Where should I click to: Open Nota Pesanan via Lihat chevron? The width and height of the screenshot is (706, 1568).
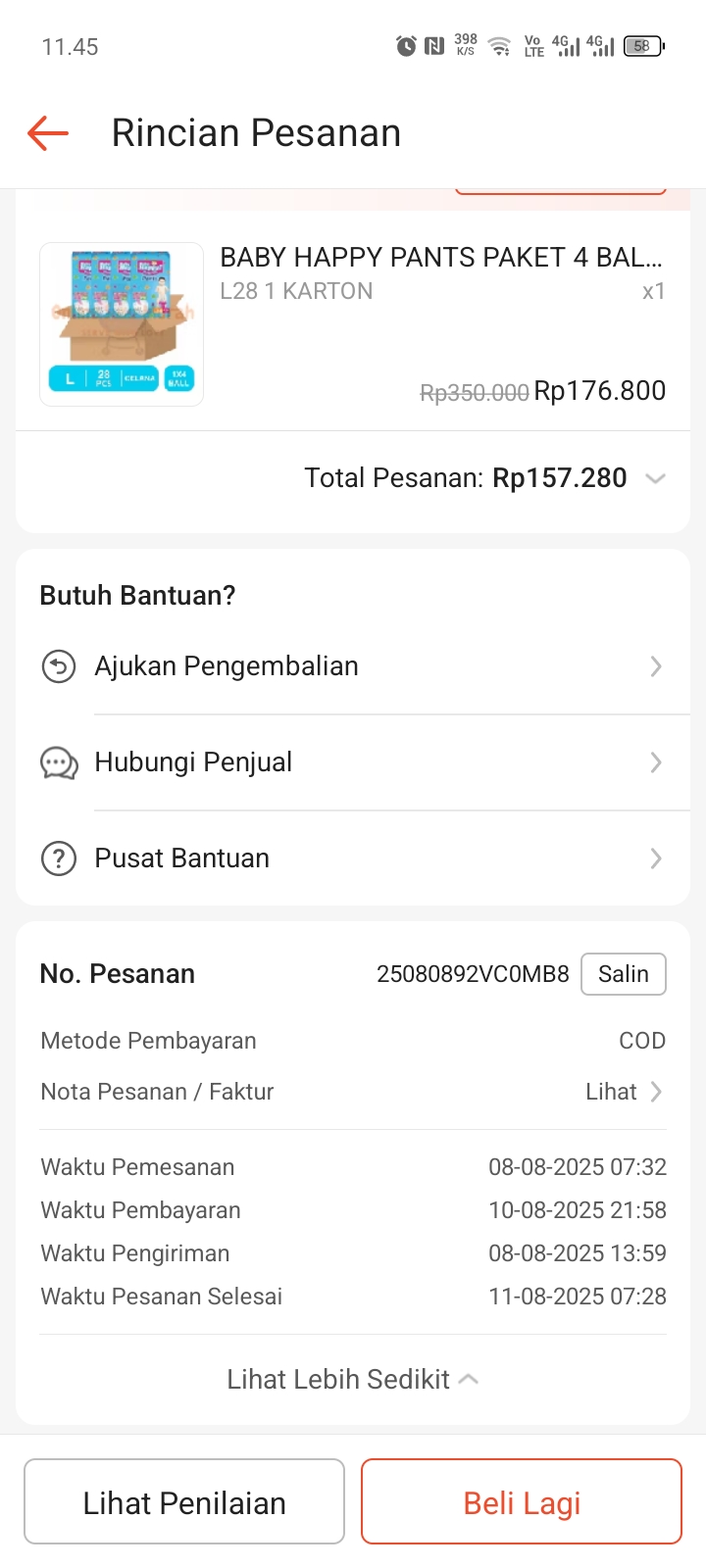[x=625, y=1092]
